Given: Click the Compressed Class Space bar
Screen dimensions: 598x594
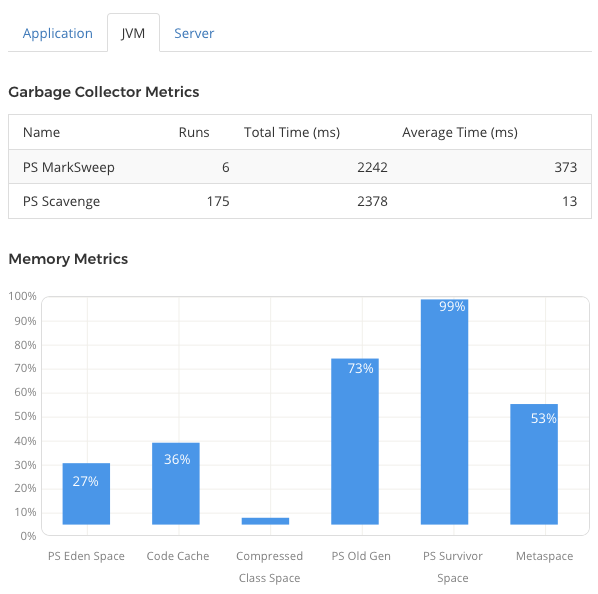Looking at the screenshot, I should pyautogui.click(x=265, y=521).
